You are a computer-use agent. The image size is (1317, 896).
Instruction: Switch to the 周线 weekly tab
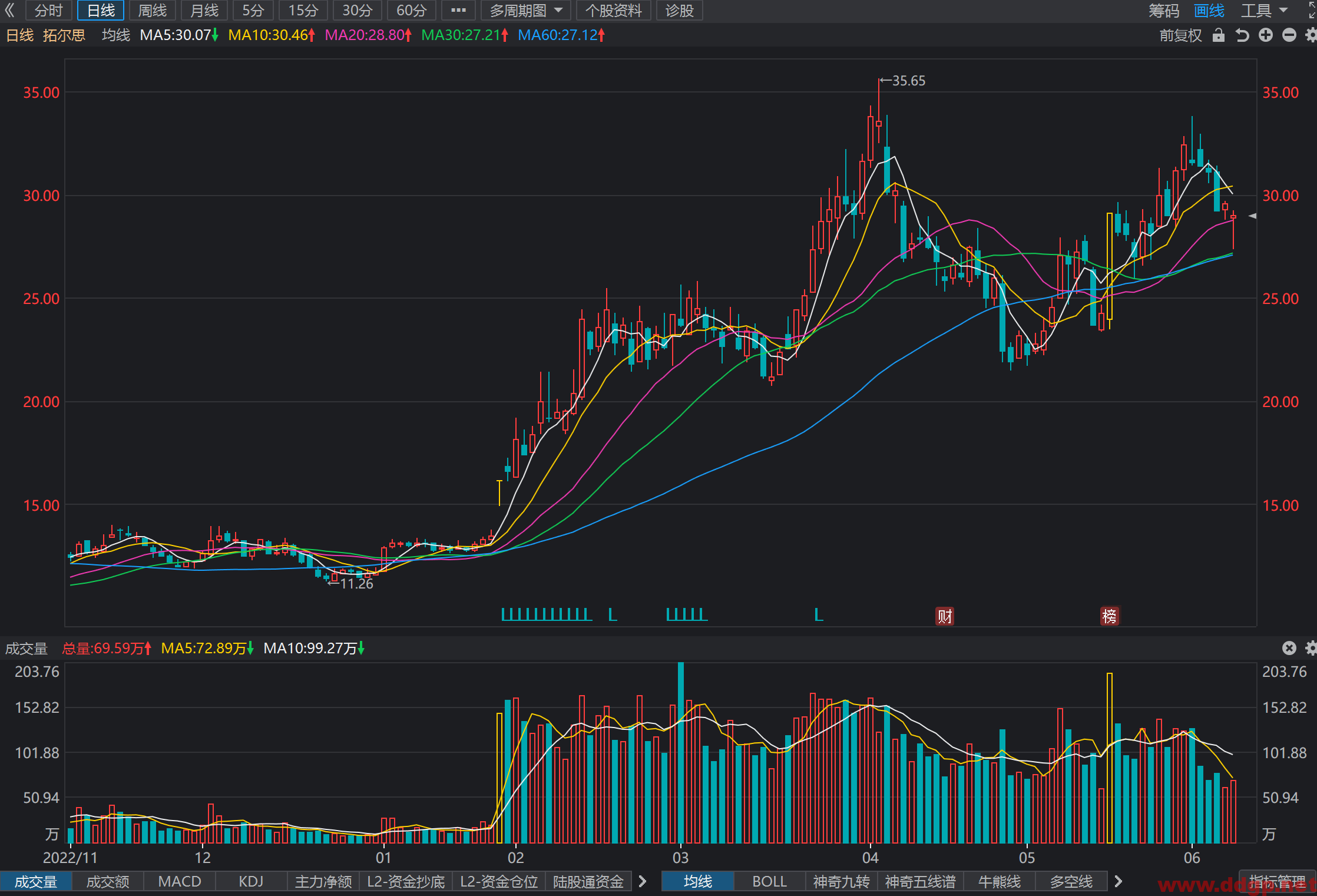pos(153,10)
